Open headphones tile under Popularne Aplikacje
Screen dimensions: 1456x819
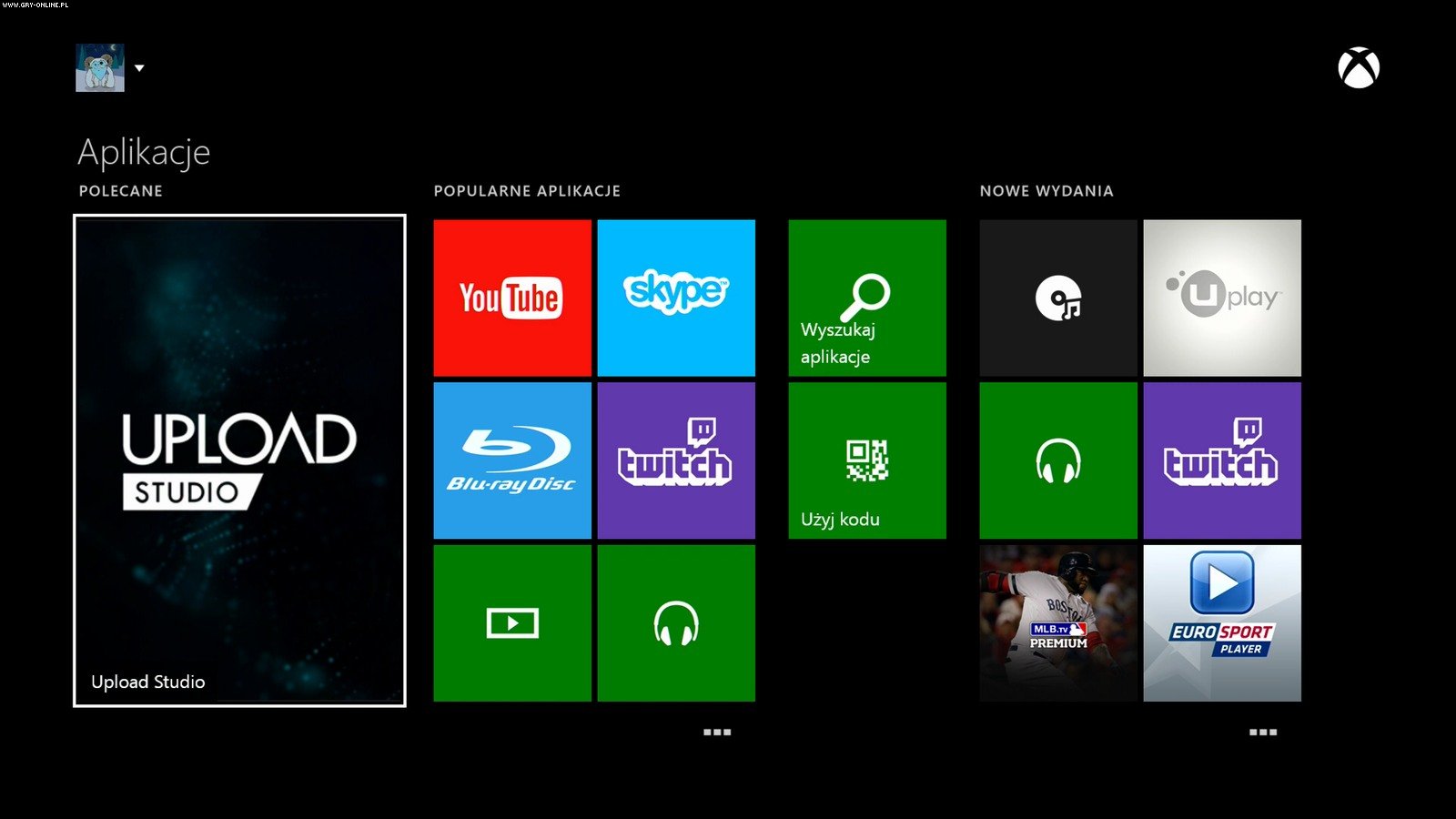point(676,623)
